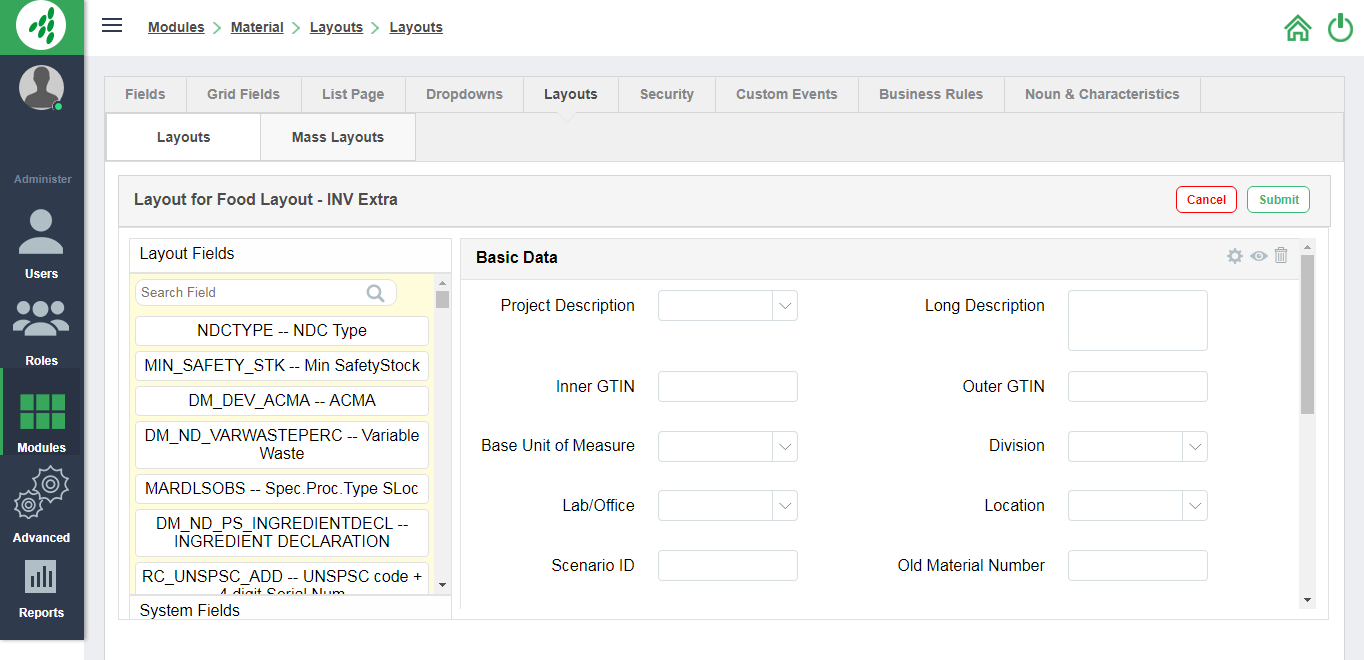Open Basic Data section settings gear
The image size is (1364, 660).
[x=1235, y=256]
